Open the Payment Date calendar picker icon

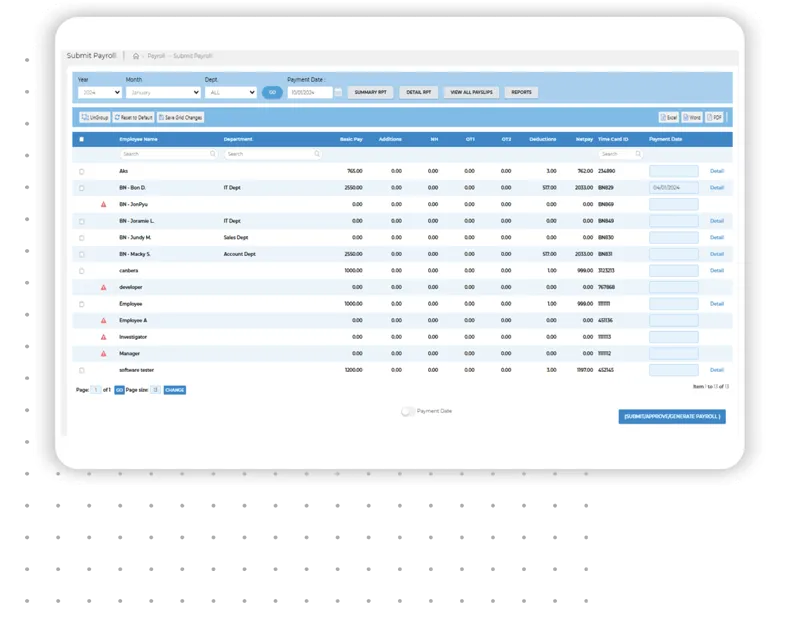point(338,93)
